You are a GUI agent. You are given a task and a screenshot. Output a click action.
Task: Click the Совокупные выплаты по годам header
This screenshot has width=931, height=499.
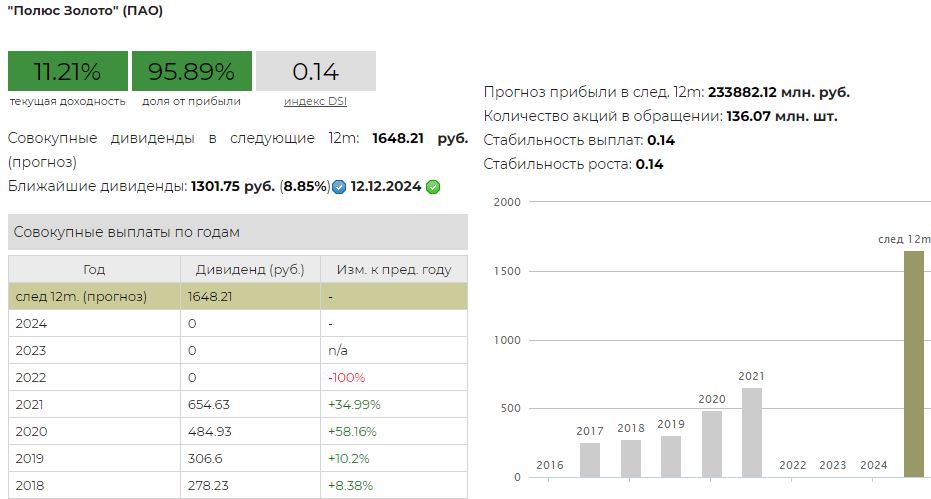pos(238,232)
